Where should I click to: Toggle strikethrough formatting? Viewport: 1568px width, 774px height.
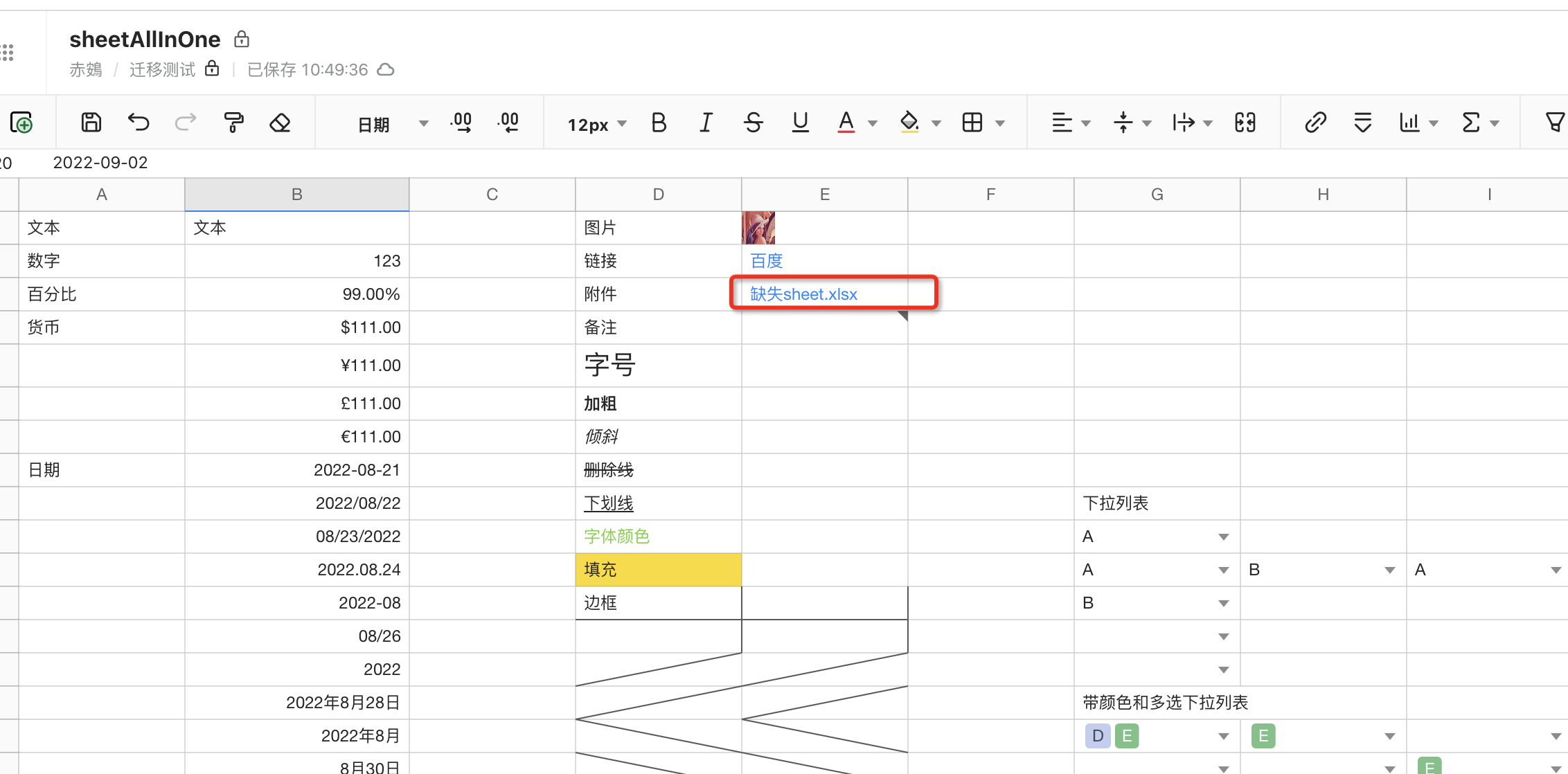pos(753,123)
